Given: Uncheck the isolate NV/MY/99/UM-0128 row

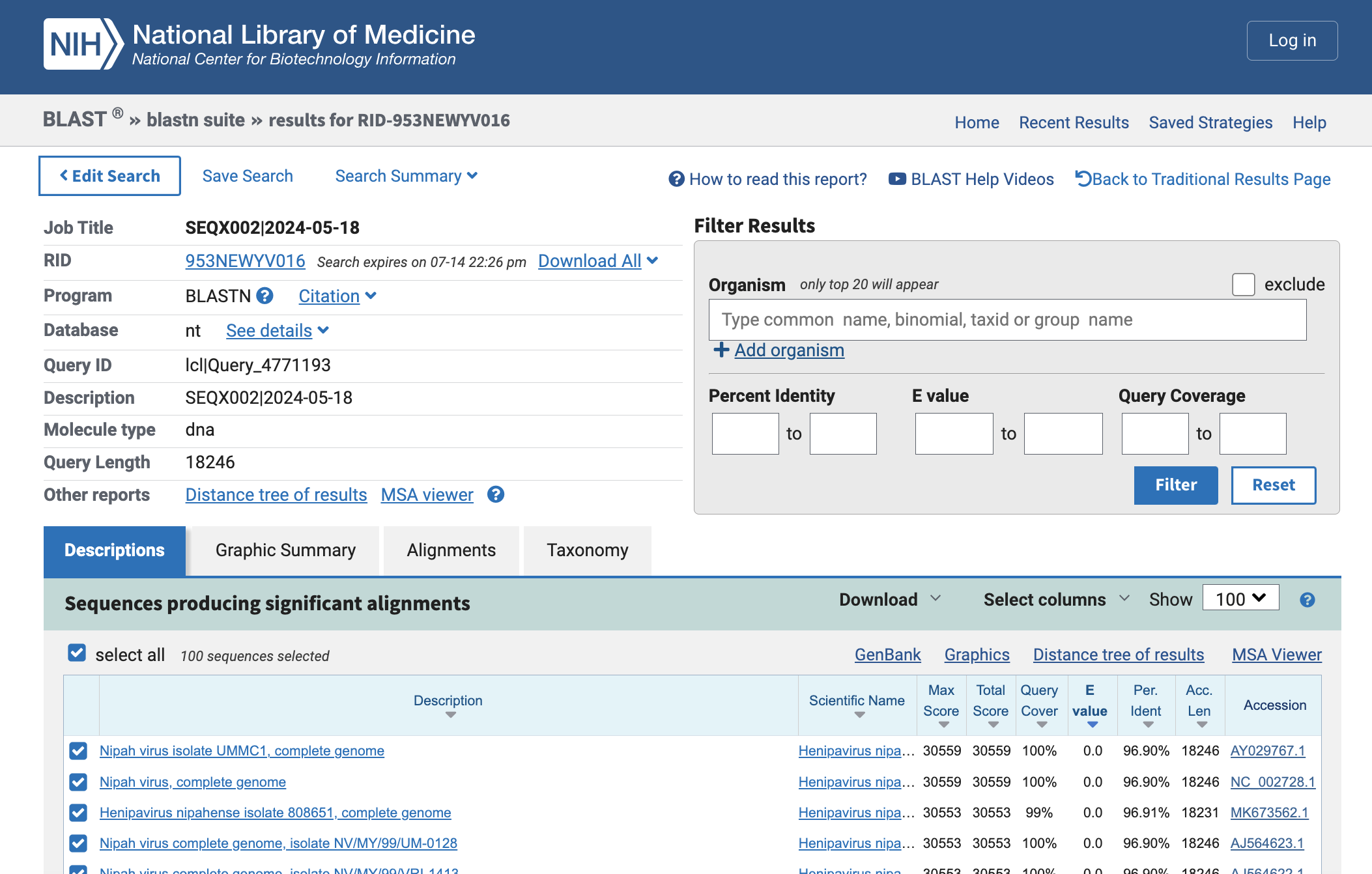Looking at the screenshot, I should 78,843.
